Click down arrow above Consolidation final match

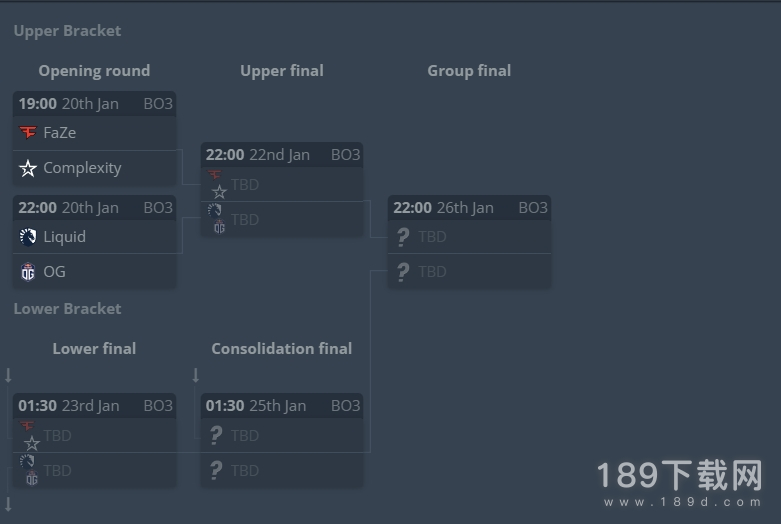(196, 375)
